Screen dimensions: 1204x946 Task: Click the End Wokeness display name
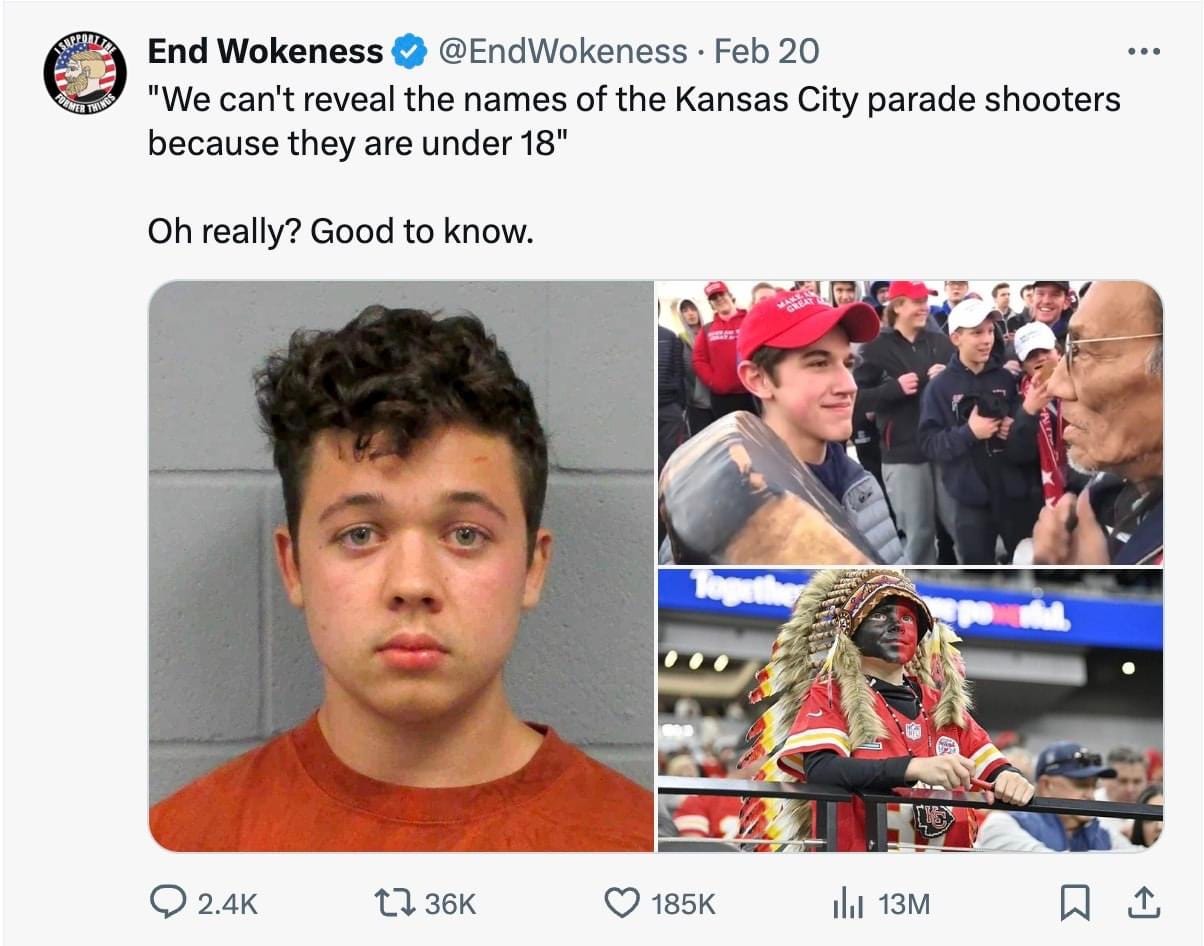coord(266,51)
